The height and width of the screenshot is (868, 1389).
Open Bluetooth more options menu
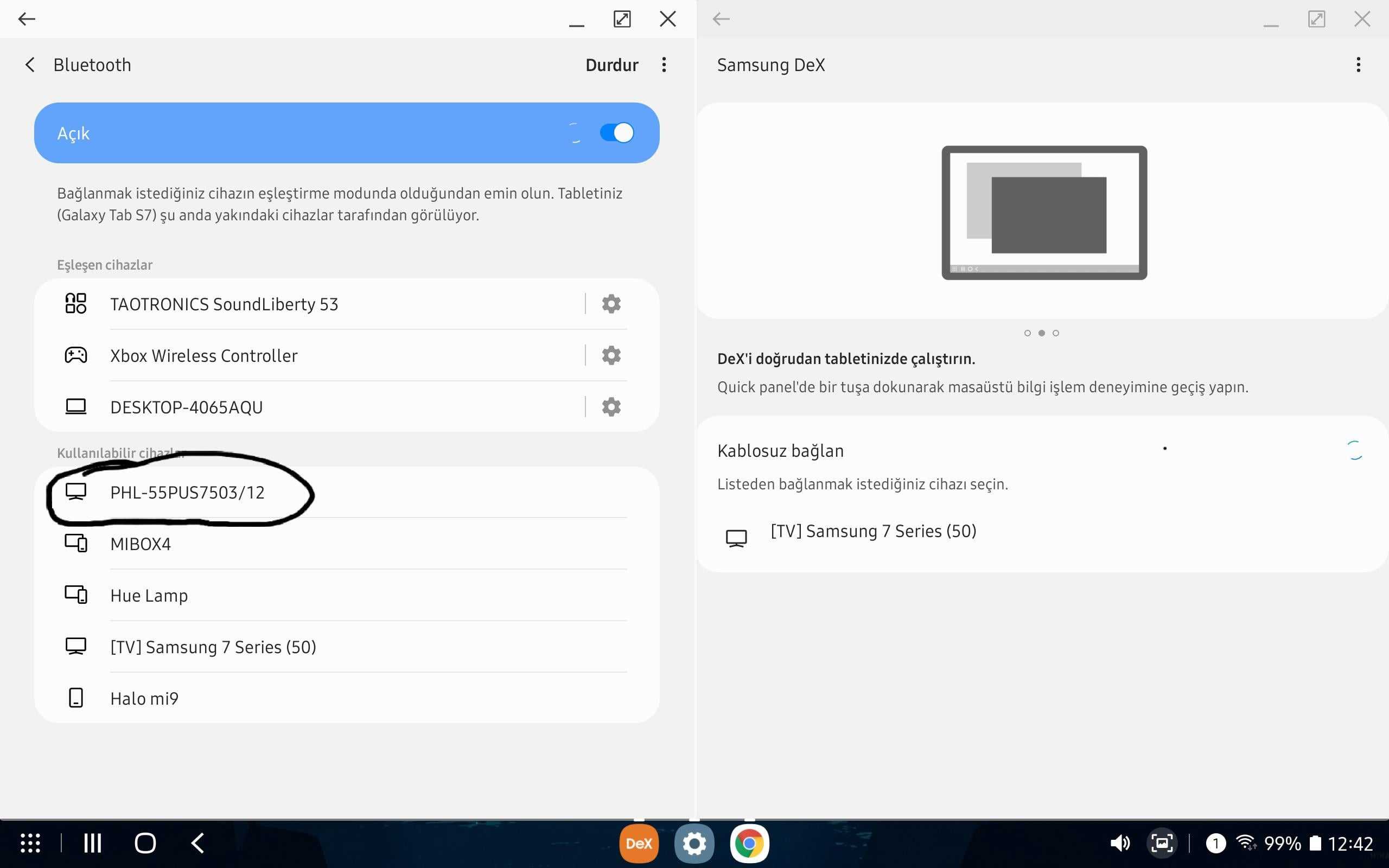click(664, 65)
